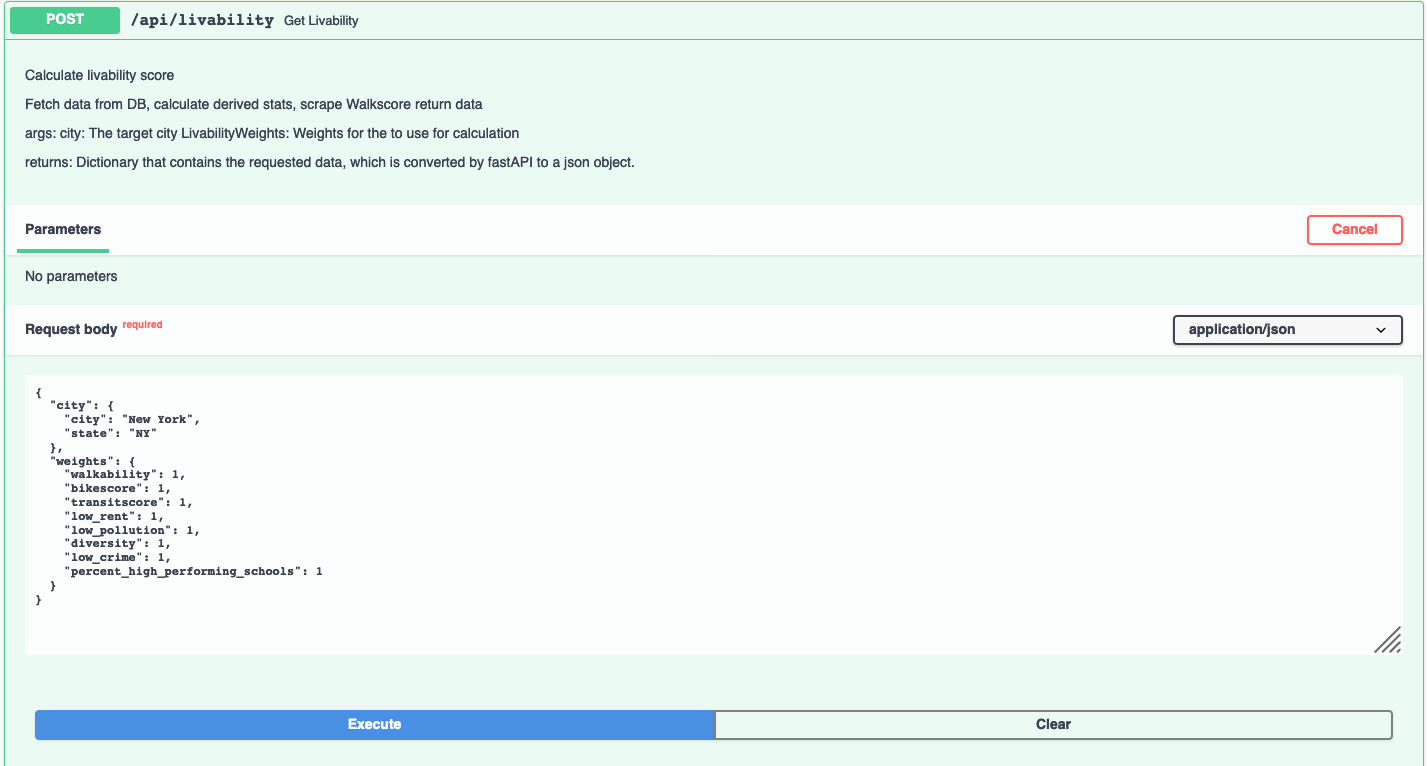Click 'Calculate livability score' description line
The width and height of the screenshot is (1428, 766).
(x=99, y=75)
